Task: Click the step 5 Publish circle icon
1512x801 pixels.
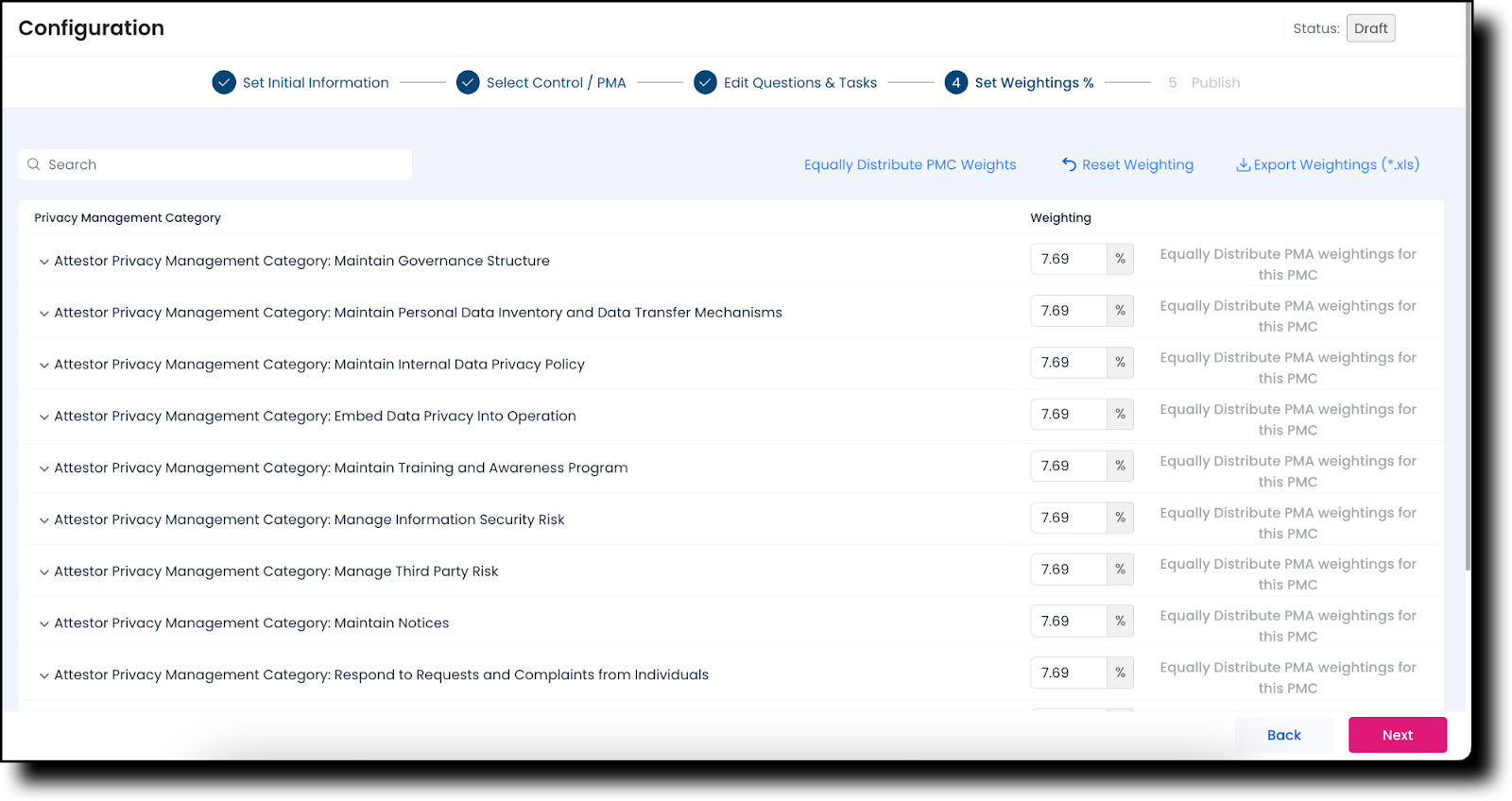Action: [1173, 82]
